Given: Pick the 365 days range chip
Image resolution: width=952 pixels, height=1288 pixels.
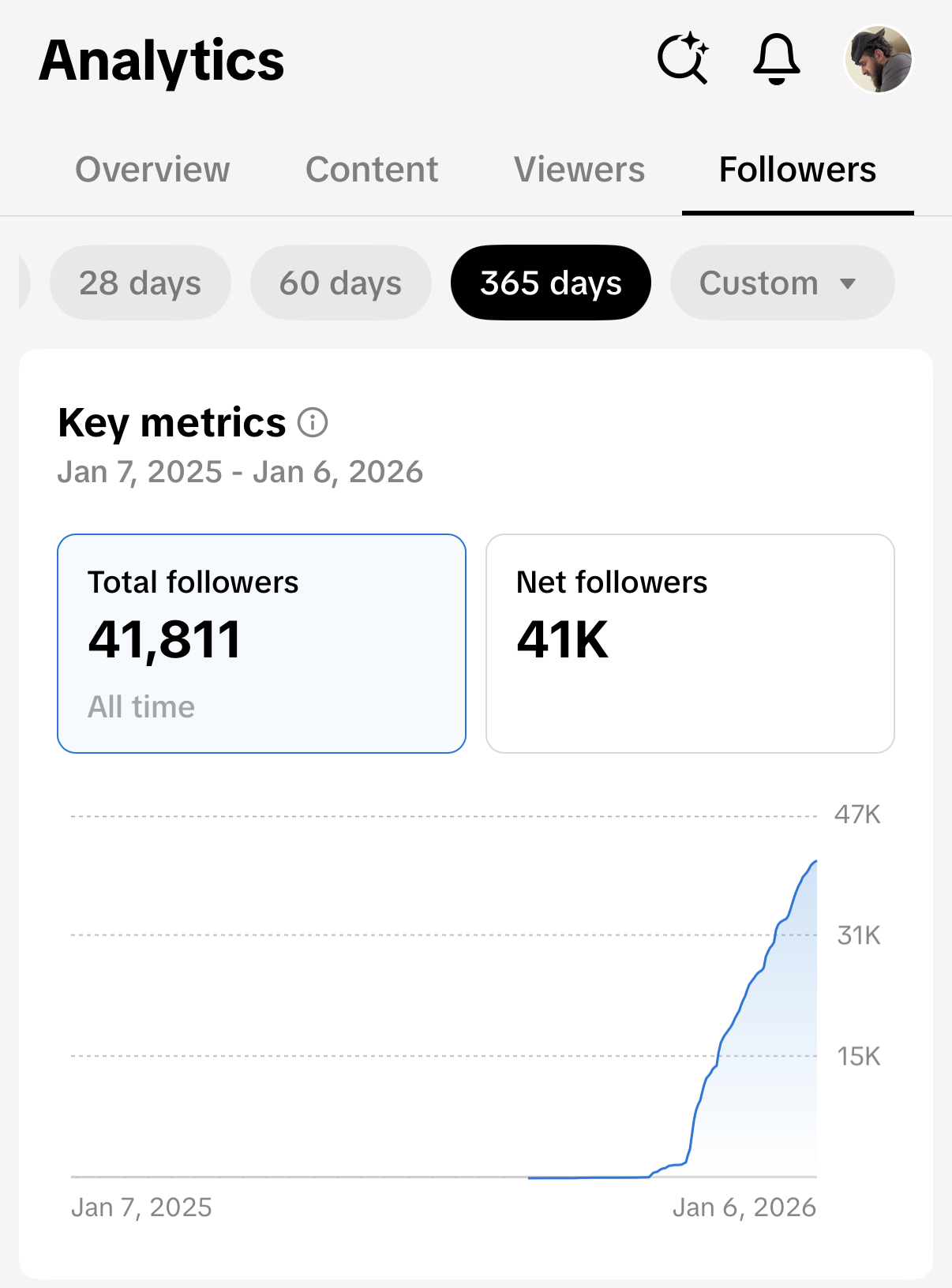Looking at the screenshot, I should [551, 283].
